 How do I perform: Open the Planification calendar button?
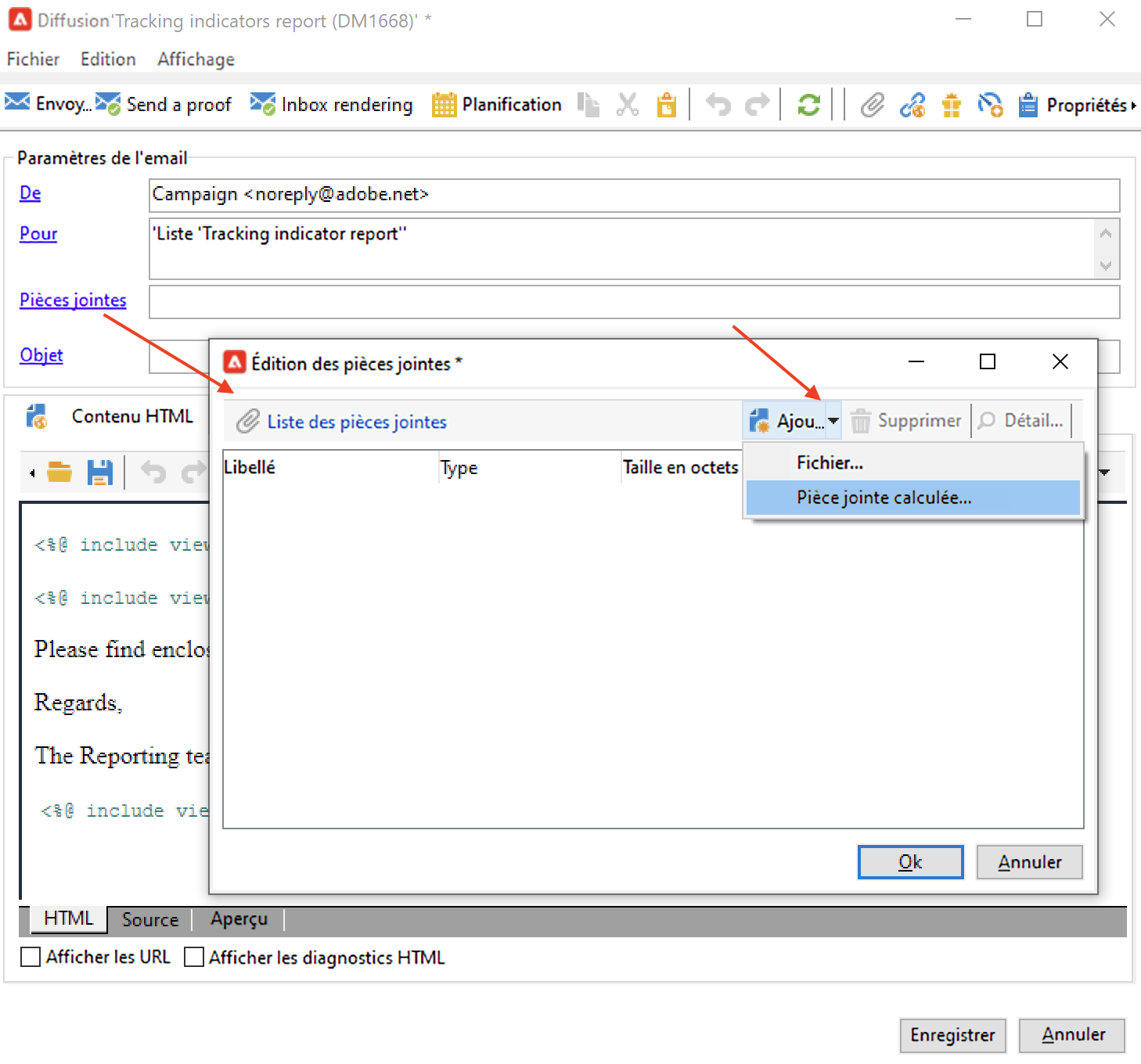[x=496, y=104]
